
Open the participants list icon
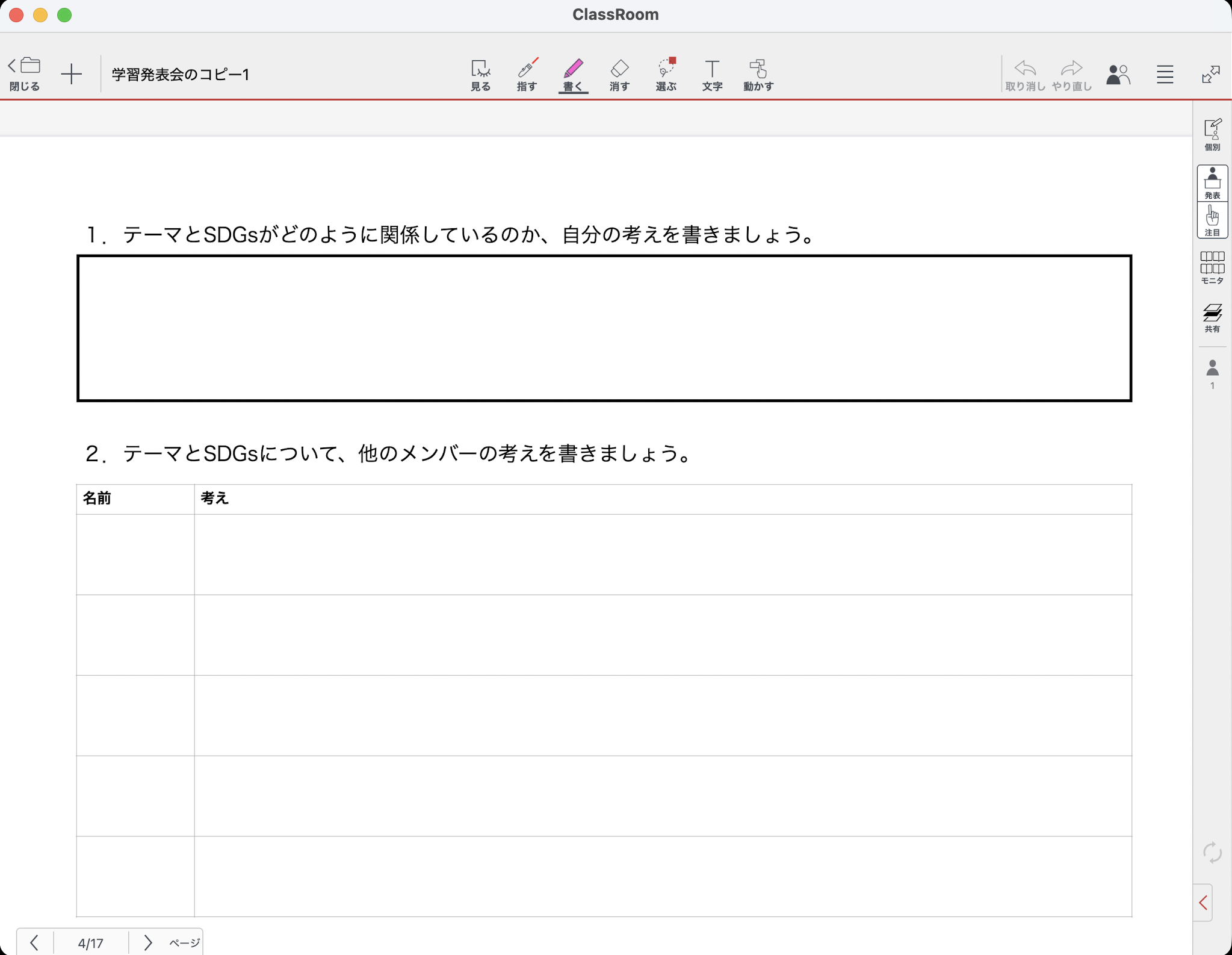1118,74
